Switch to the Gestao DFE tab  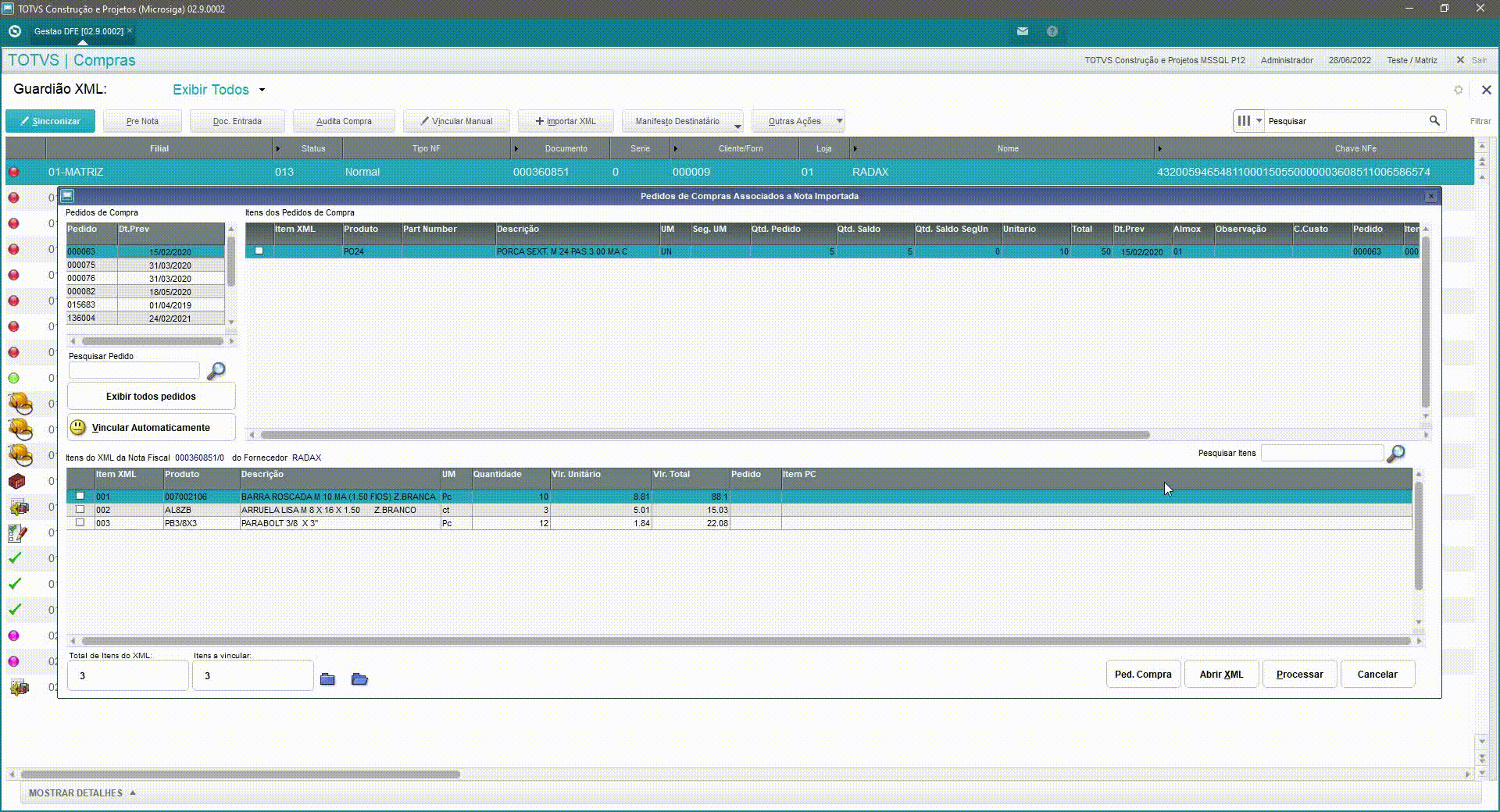pyautogui.click(x=79, y=31)
